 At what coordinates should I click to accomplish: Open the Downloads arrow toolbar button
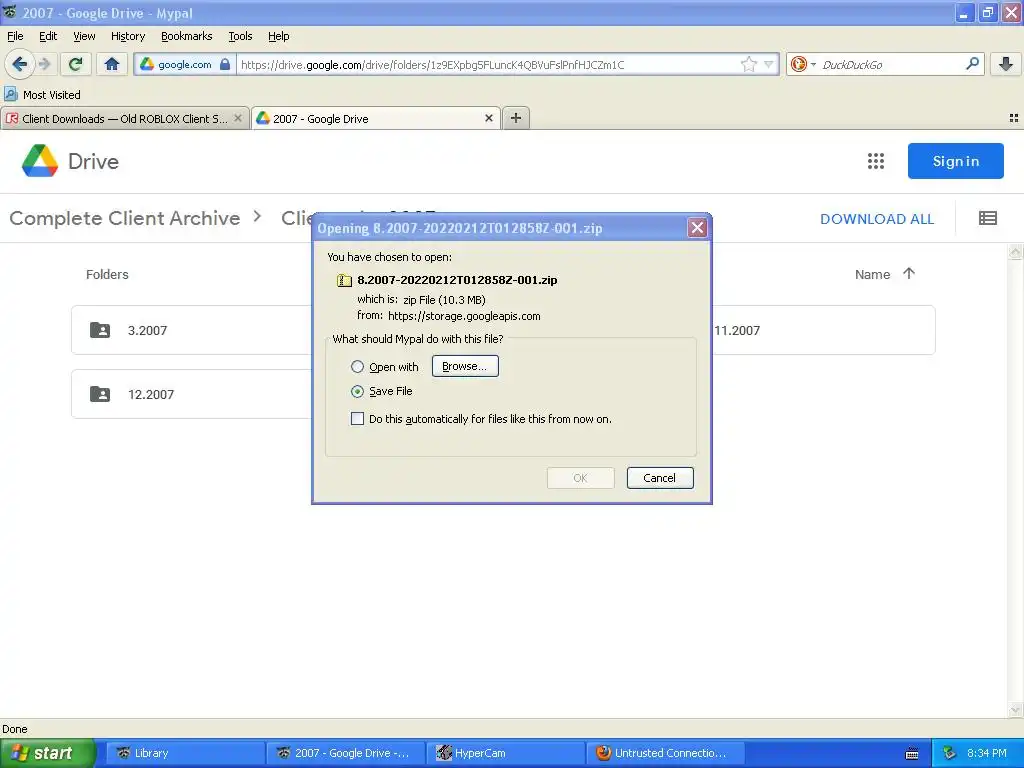pos(1006,64)
